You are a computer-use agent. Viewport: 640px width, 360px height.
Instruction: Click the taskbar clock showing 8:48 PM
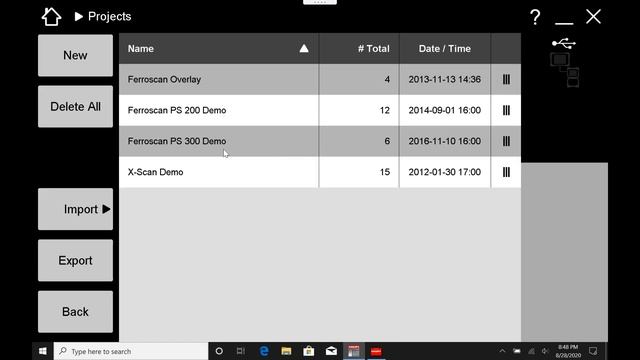click(568, 351)
